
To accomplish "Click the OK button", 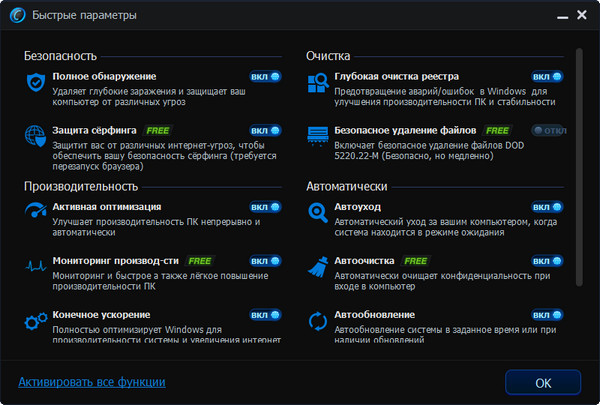I will coord(543,382).
